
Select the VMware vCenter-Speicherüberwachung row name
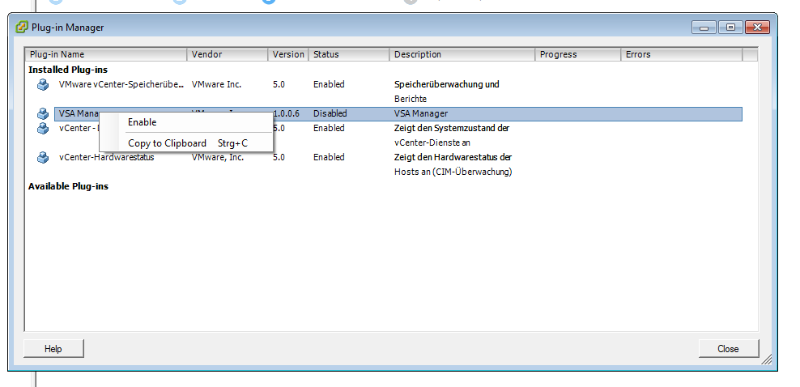pyautogui.click(x=121, y=85)
